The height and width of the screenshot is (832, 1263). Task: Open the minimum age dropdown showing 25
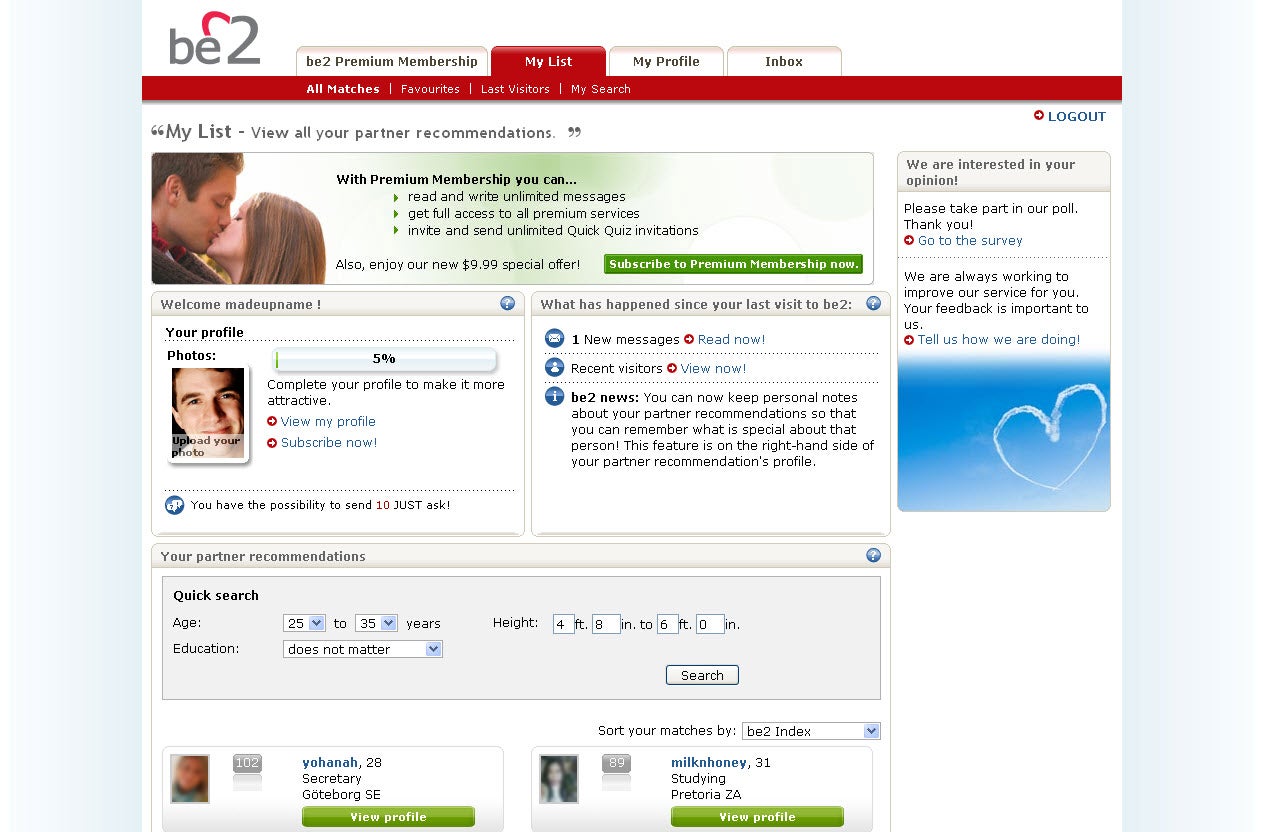[x=305, y=623]
